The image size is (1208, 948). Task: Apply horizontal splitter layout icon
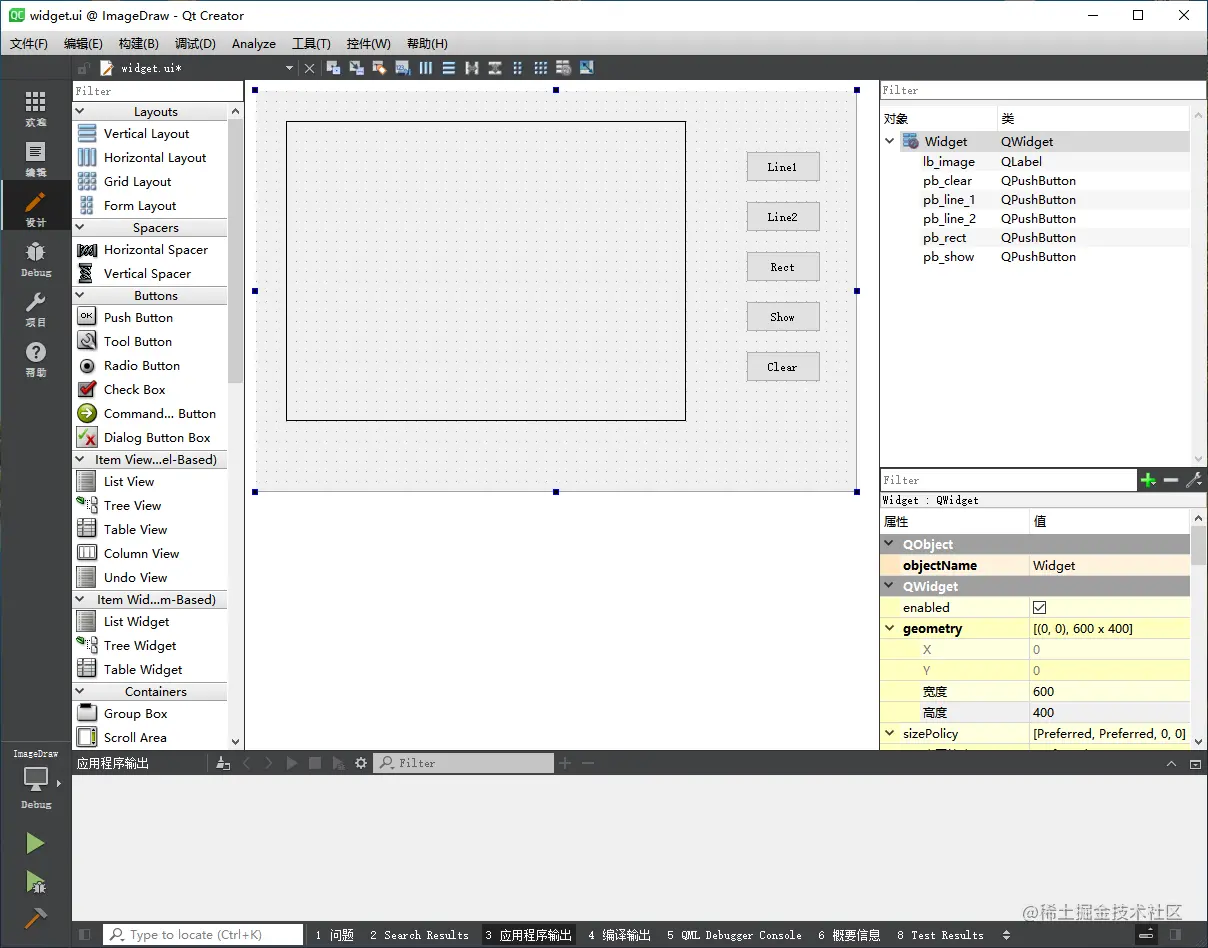pyautogui.click(x=472, y=68)
